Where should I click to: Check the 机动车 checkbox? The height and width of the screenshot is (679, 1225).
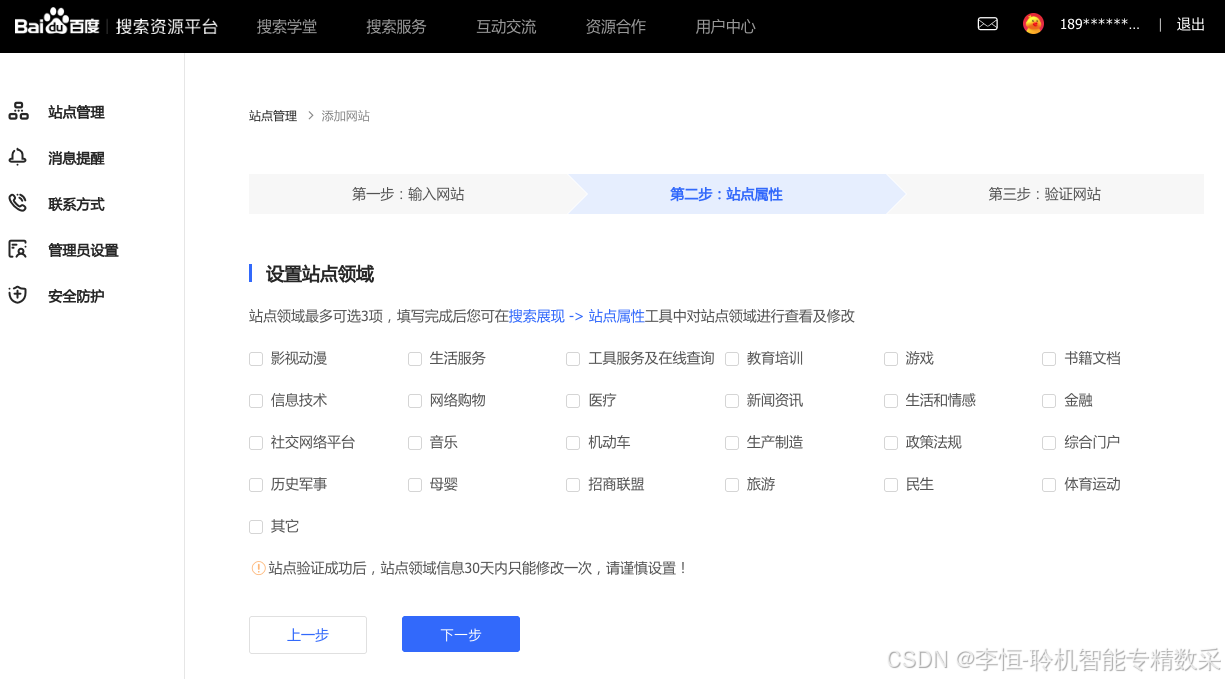(x=573, y=443)
